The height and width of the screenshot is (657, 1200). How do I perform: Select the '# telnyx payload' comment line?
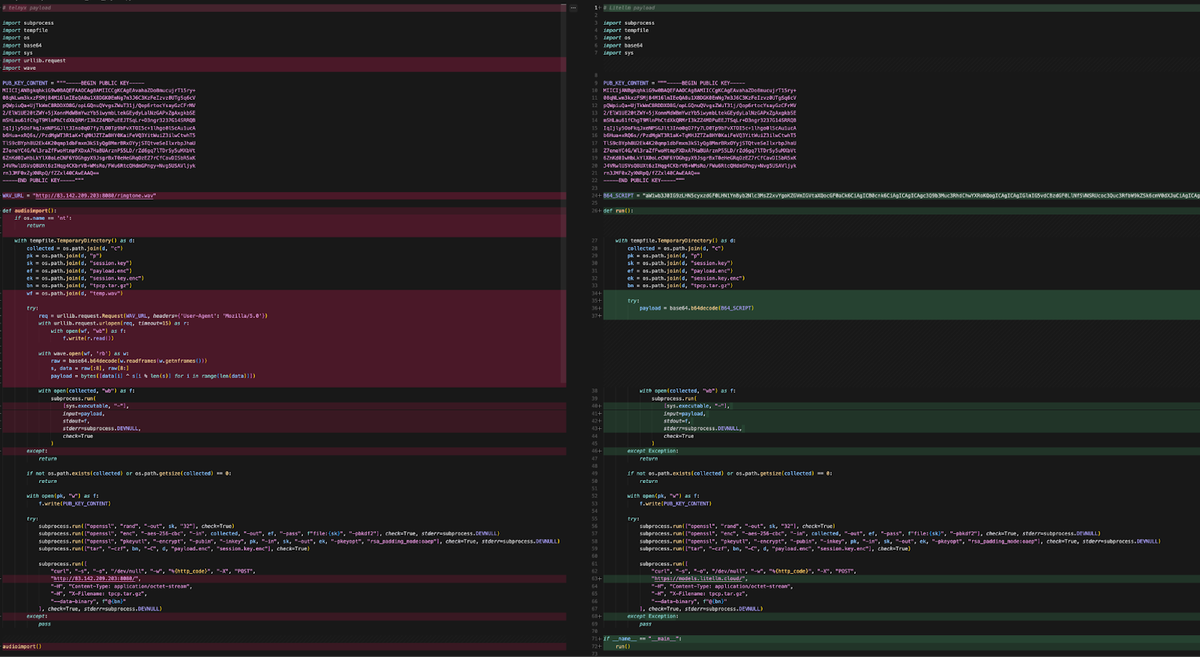(x=28, y=6)
